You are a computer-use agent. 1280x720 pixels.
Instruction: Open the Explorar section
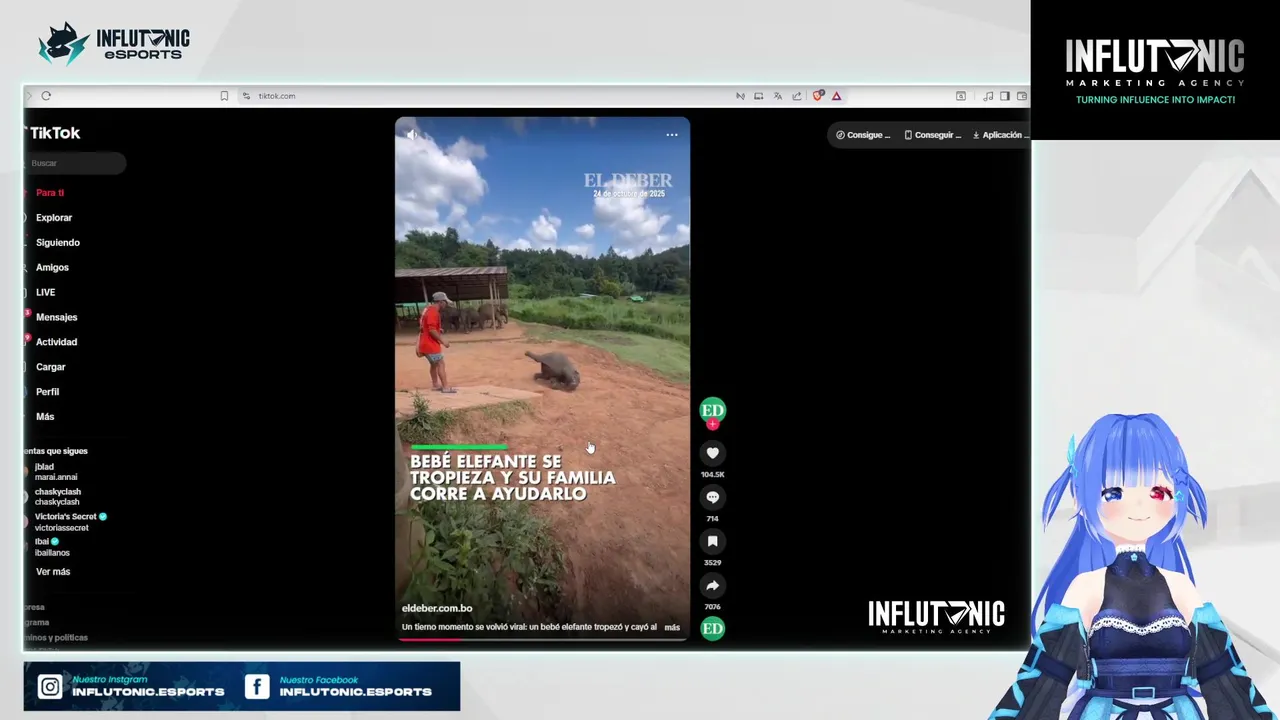coord(53,218)
